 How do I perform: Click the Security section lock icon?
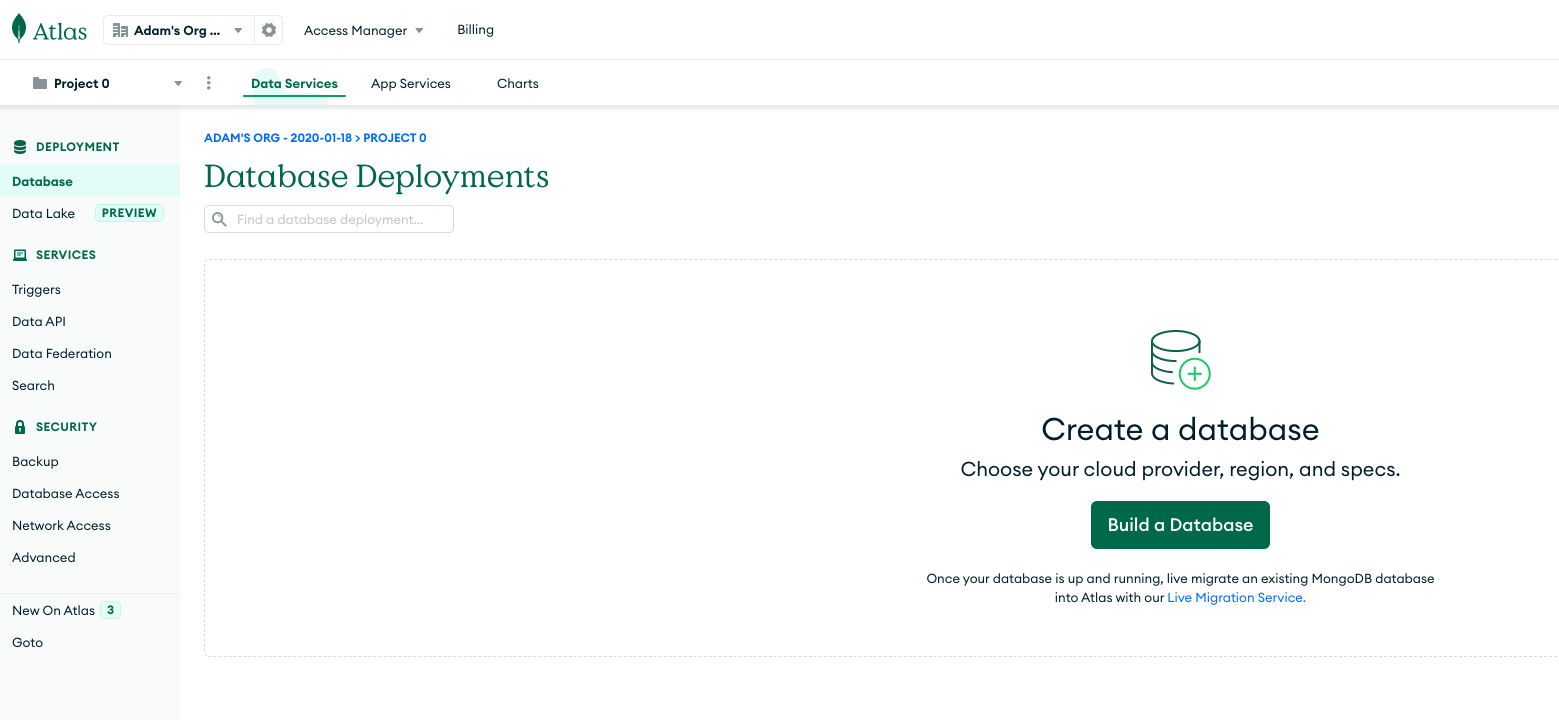click(20, 427)
